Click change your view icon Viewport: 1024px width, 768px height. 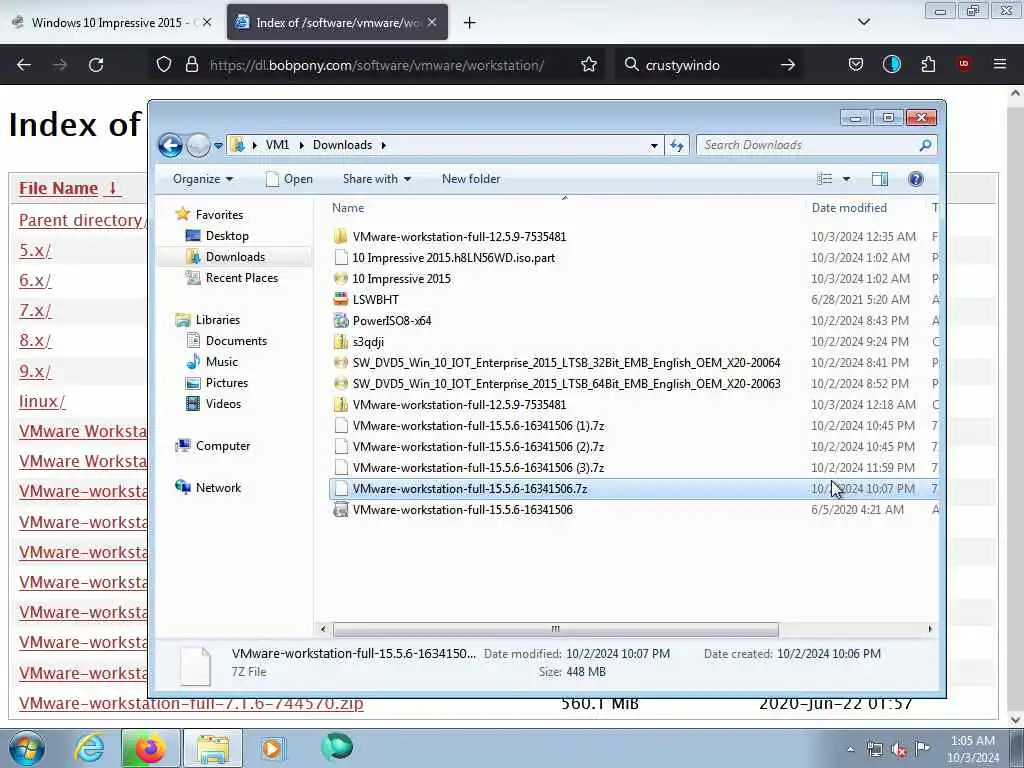825,179
